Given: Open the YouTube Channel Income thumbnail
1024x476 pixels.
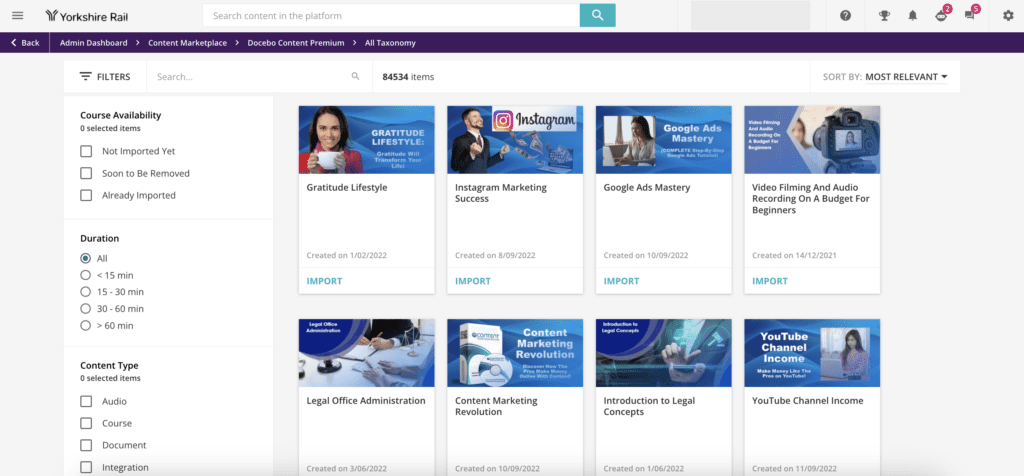Looking at the screenshot, I should 812,353.
